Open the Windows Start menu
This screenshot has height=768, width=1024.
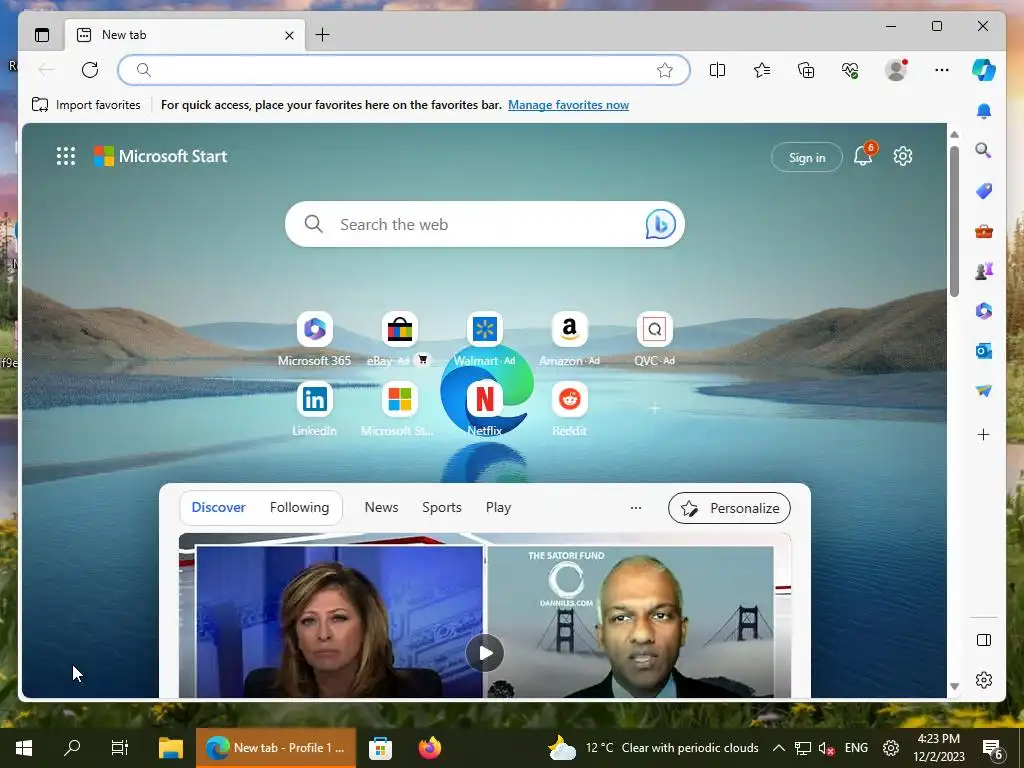pyautogui.click(x=24, y=748)
